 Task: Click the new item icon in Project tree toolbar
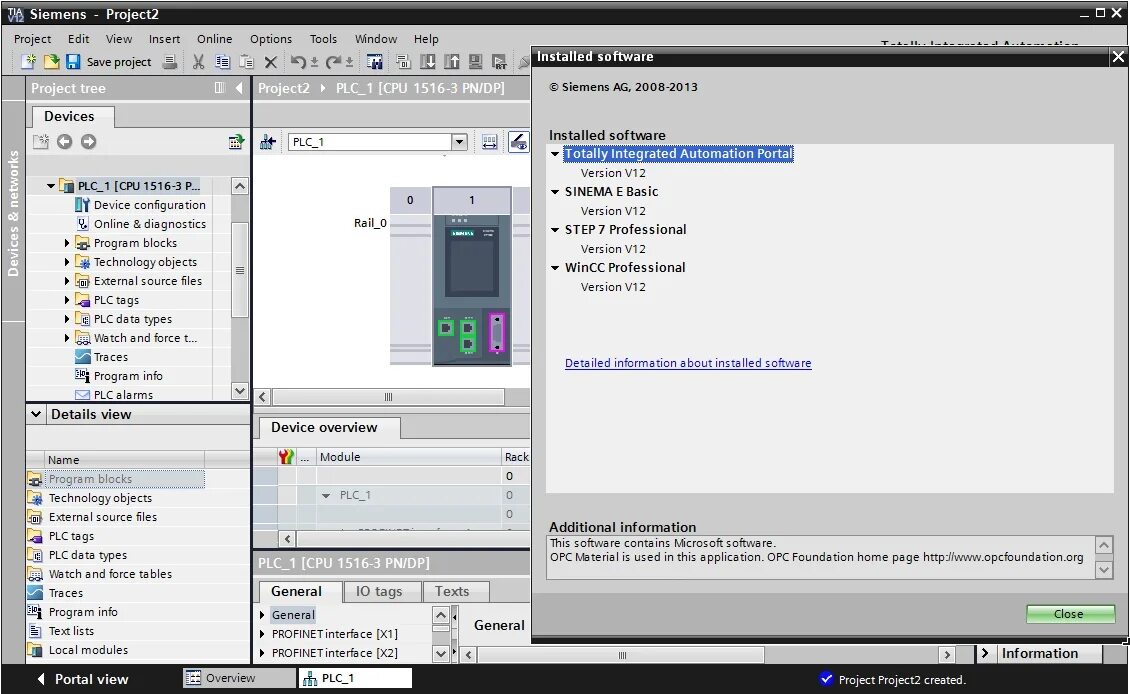41,141
